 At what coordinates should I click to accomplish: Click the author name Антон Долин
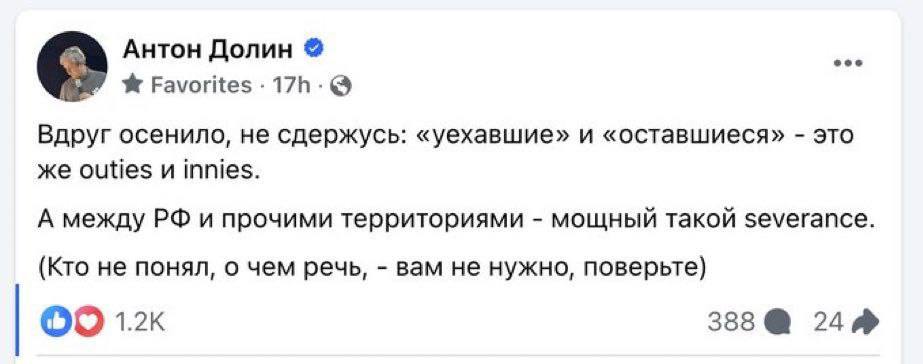(x=208, y=51)
